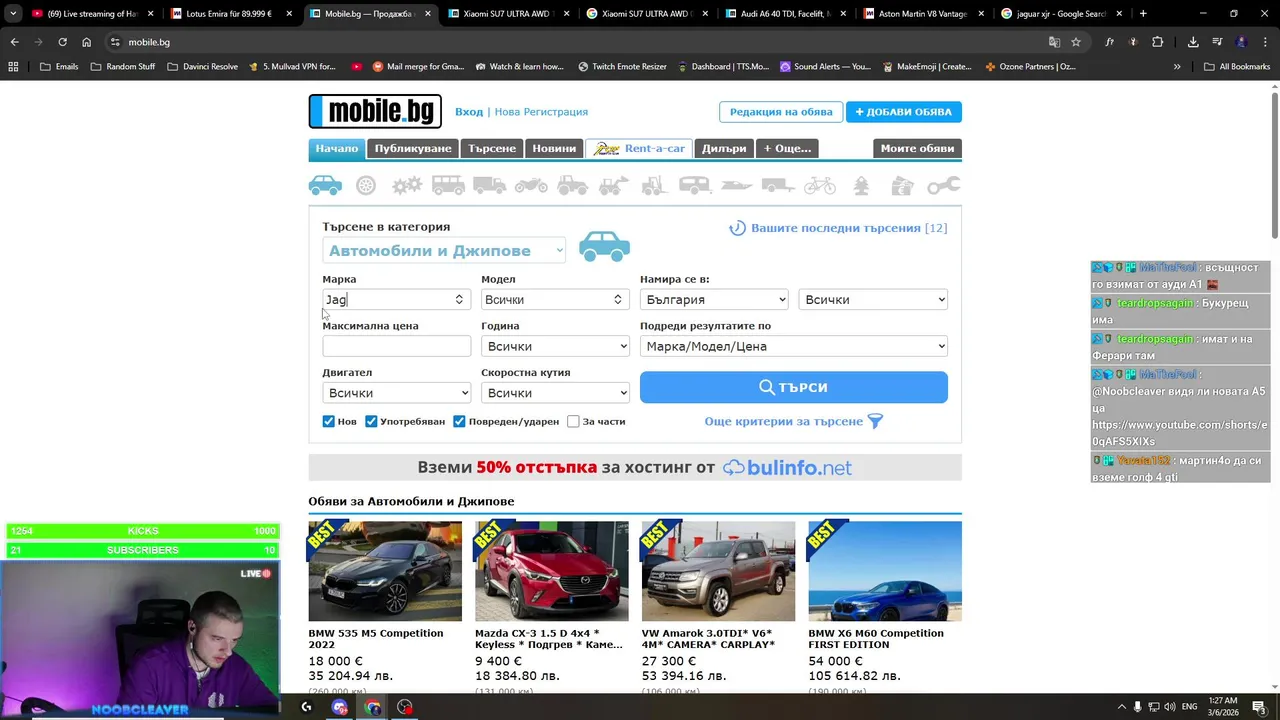Select the buying wallet category icon
The height and width of the screenshot is (720, 1280).
902,186
